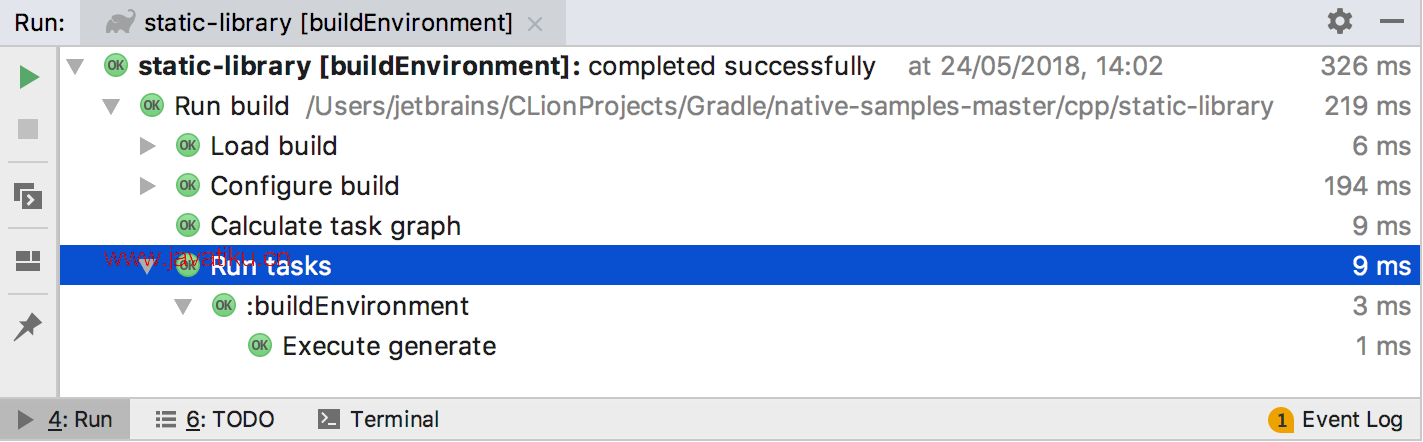Switch to the 6: TODO tool tab

click(x=215, y=420)
